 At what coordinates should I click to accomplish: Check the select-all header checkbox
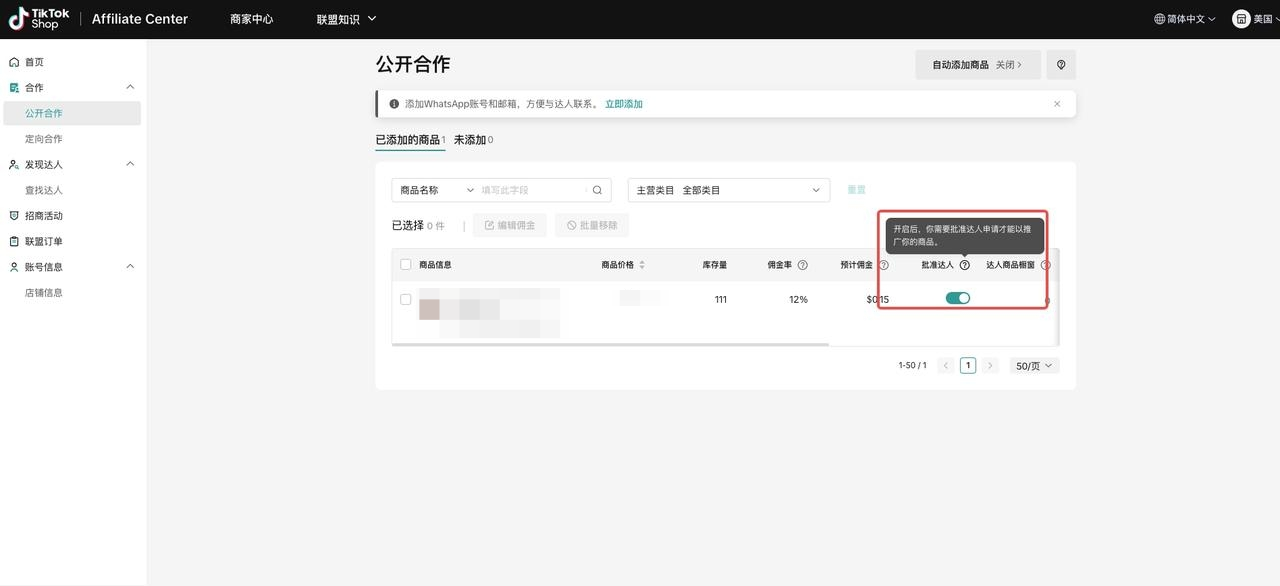(405, 265)
